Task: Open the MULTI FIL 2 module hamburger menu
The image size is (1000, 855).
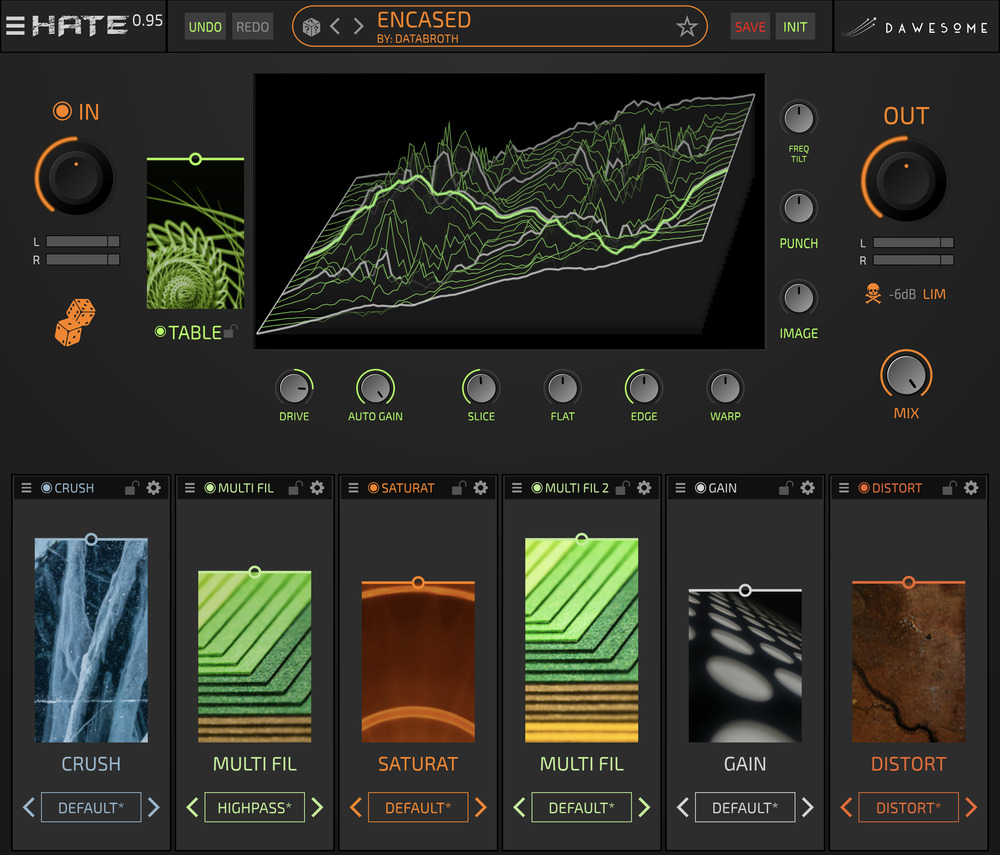Action: pyautogui.click(x=517, y=488)
